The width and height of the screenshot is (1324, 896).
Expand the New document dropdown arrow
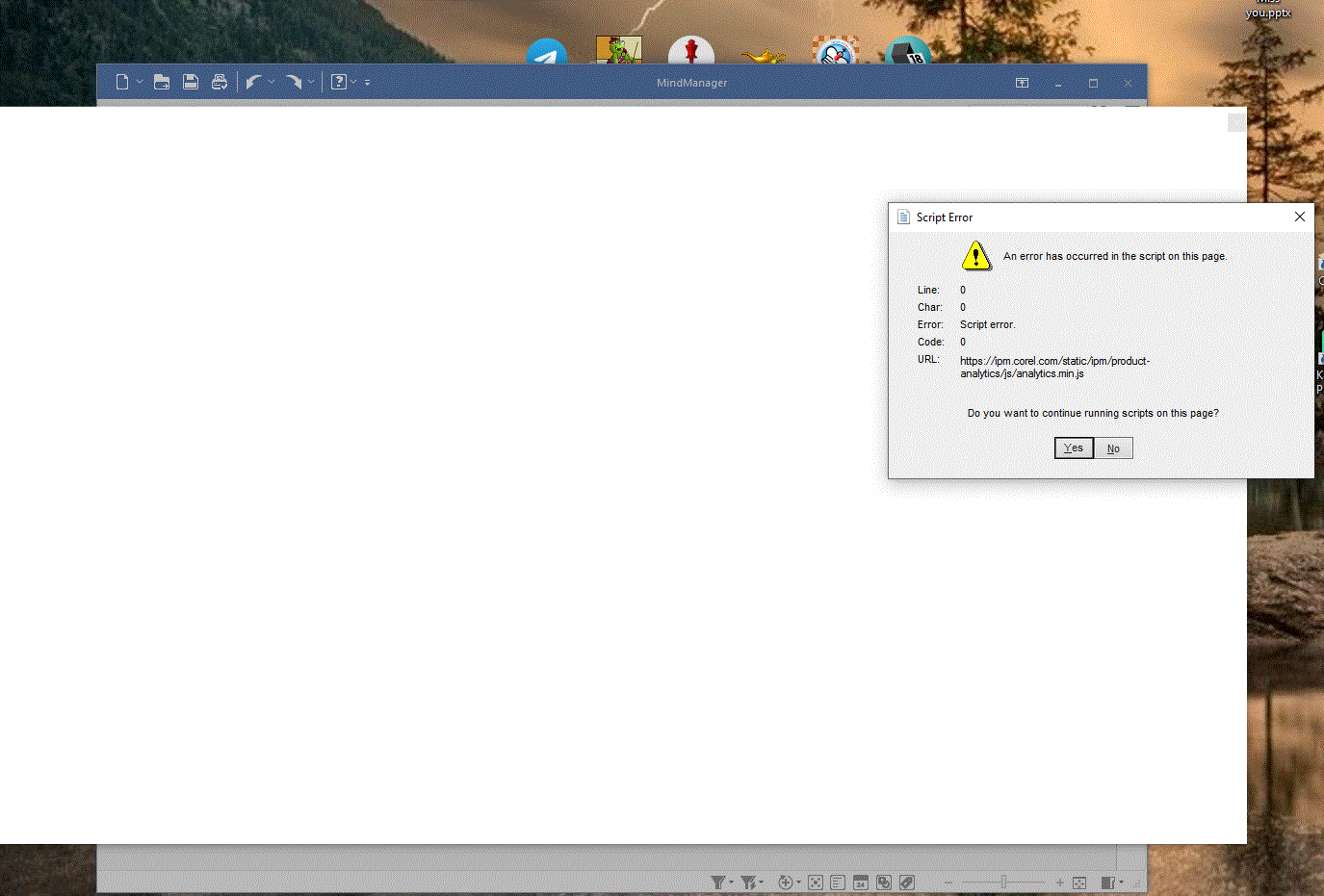coord(140,83)
